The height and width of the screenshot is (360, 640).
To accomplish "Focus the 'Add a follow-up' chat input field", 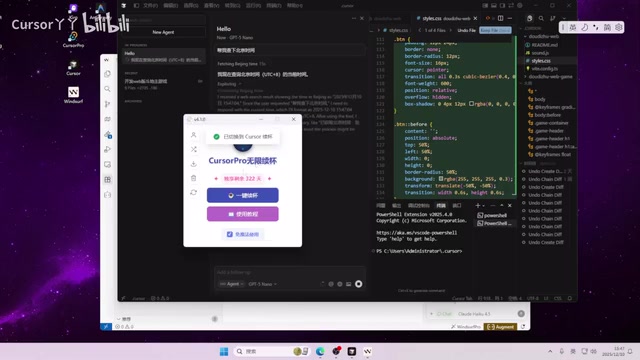I will click(x=289, y=272).
